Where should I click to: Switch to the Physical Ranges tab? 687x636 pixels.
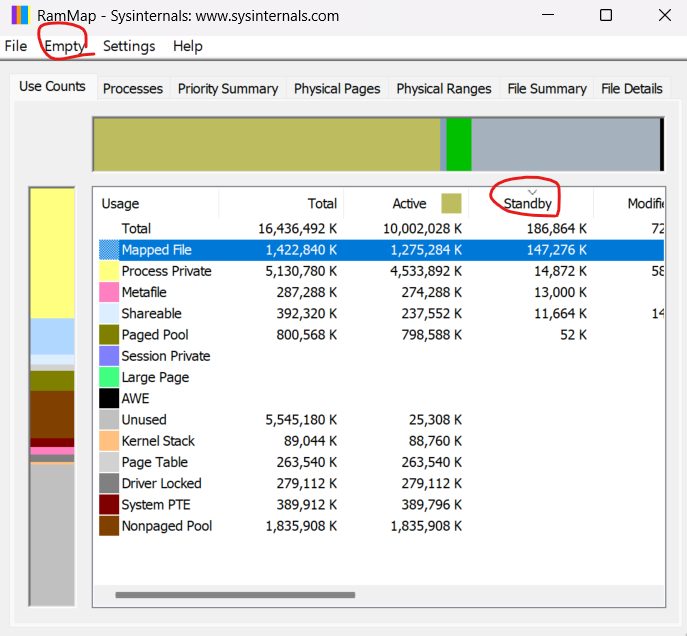point(444,88)
